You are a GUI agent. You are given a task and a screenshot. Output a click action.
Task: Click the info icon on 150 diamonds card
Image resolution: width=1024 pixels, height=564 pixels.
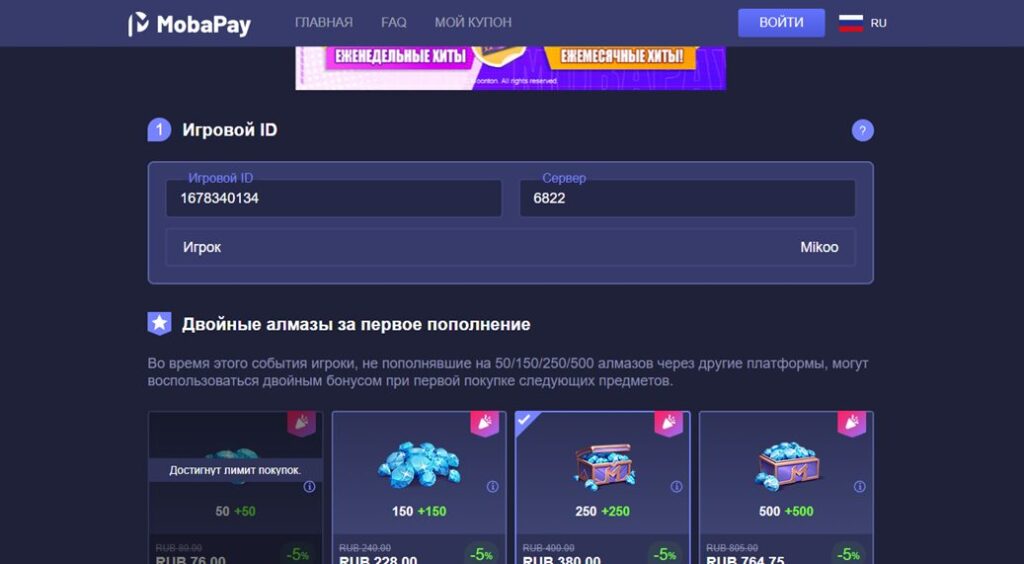(x=493, y=486)
